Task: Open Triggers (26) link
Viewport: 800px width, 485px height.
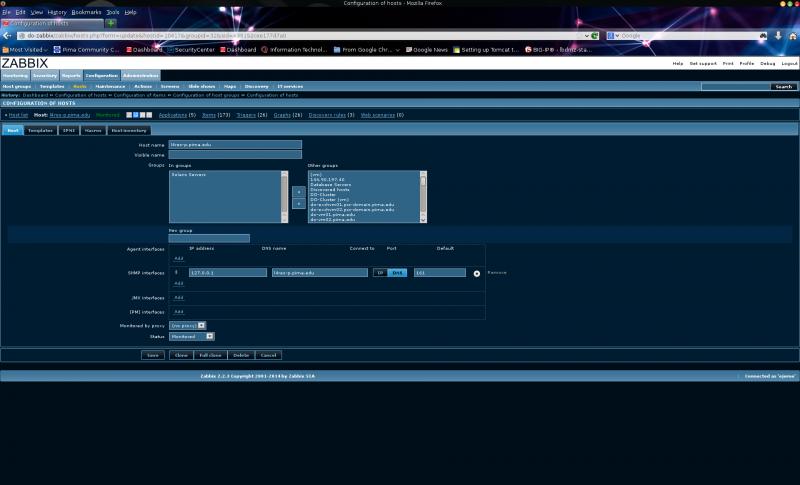Action: (x=246, y=115)
